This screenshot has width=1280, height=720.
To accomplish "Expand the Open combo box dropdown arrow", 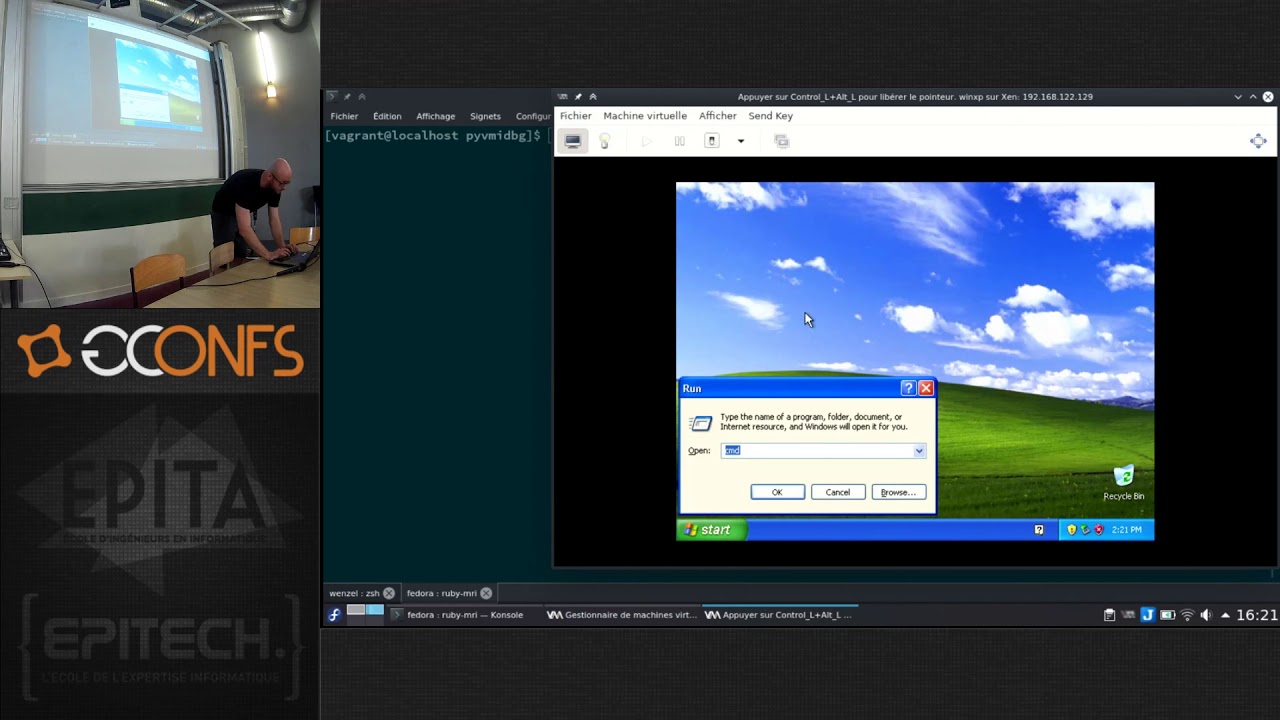I will pos(919,451).
